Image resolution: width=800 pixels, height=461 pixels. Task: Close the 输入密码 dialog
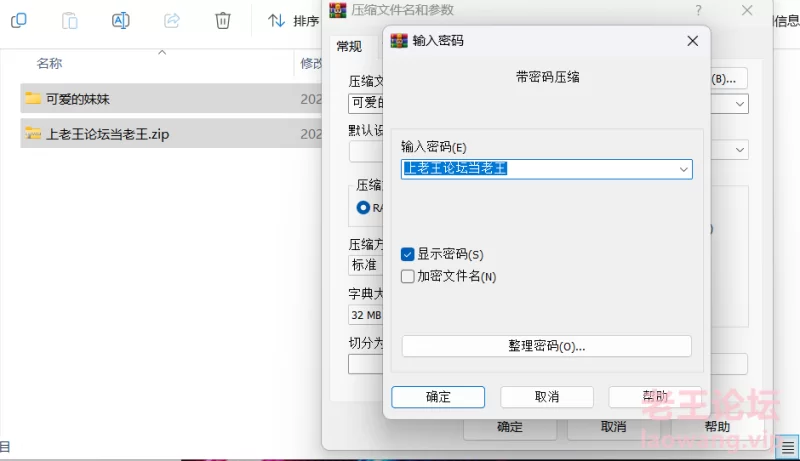(x=692, y=41)
